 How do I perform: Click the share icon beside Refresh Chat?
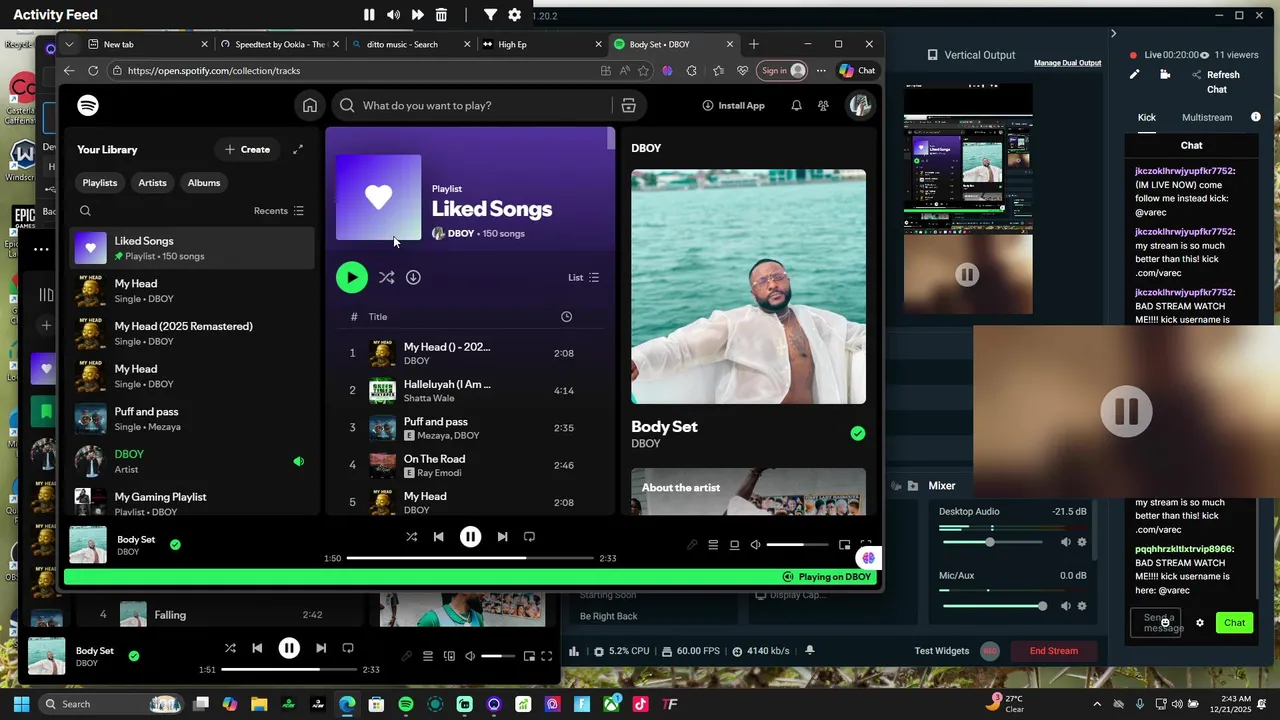point(1196,74)
